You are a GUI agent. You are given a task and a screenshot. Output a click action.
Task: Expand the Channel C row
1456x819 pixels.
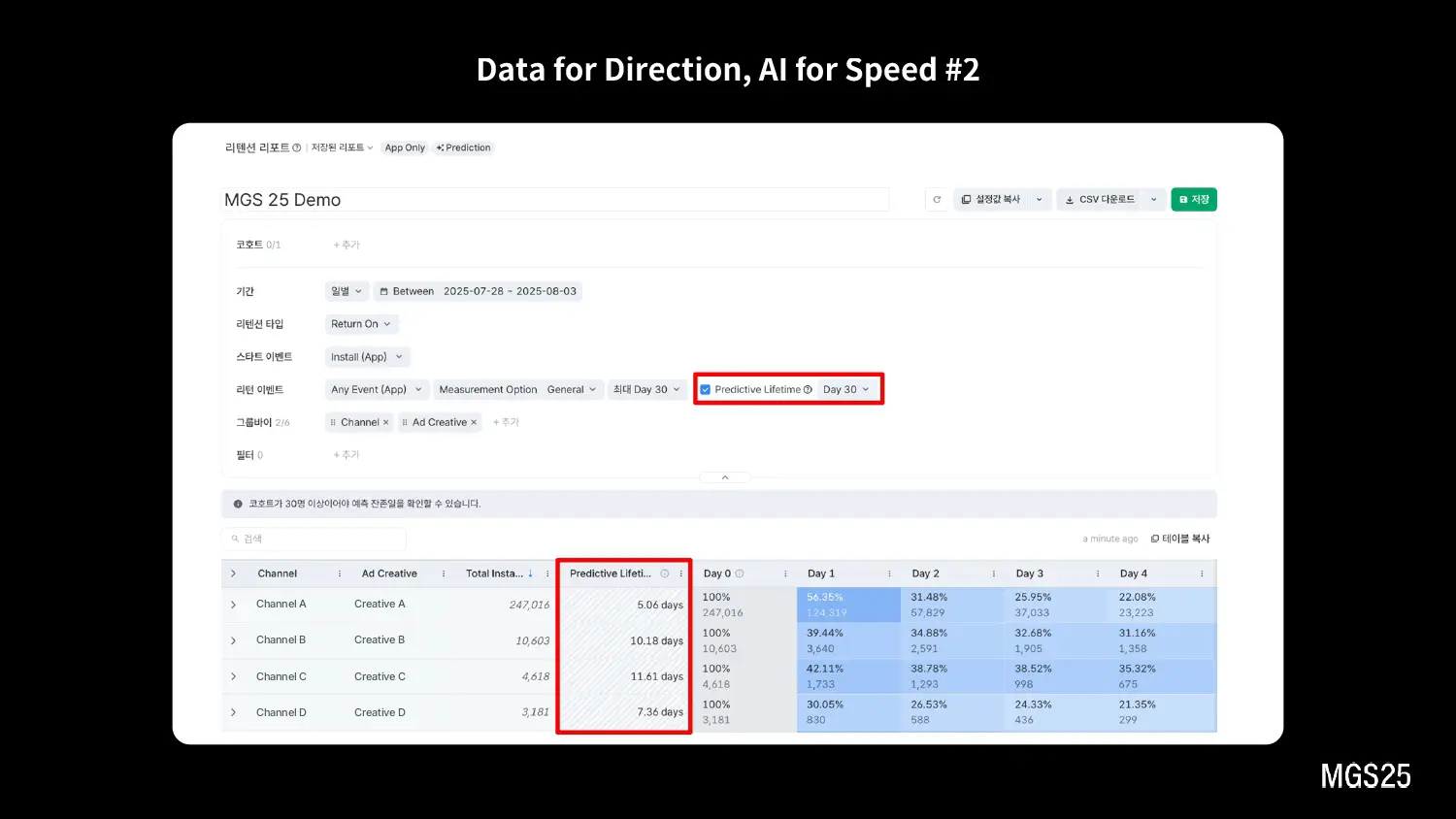[x=234, y=677]
